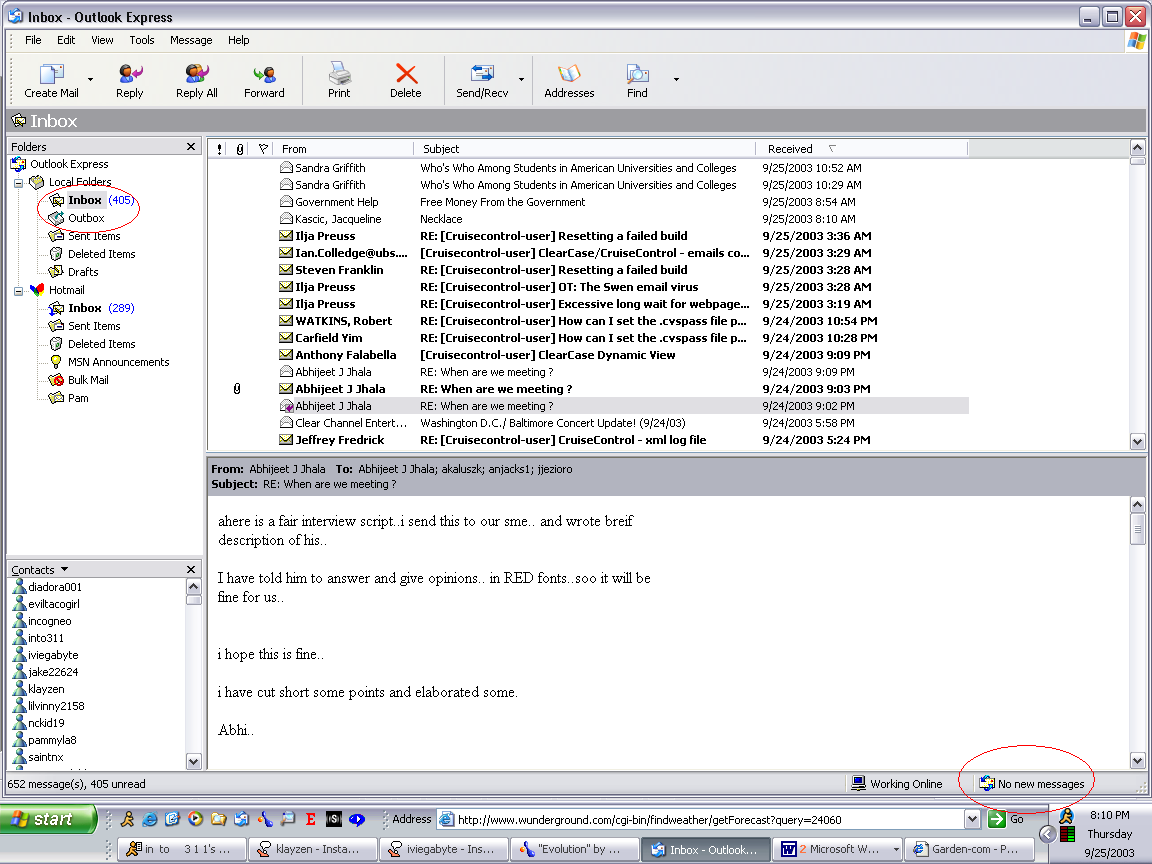Click the Find toolbar icon
Viewport: 1152px width, 864px height.
point(637,80)
